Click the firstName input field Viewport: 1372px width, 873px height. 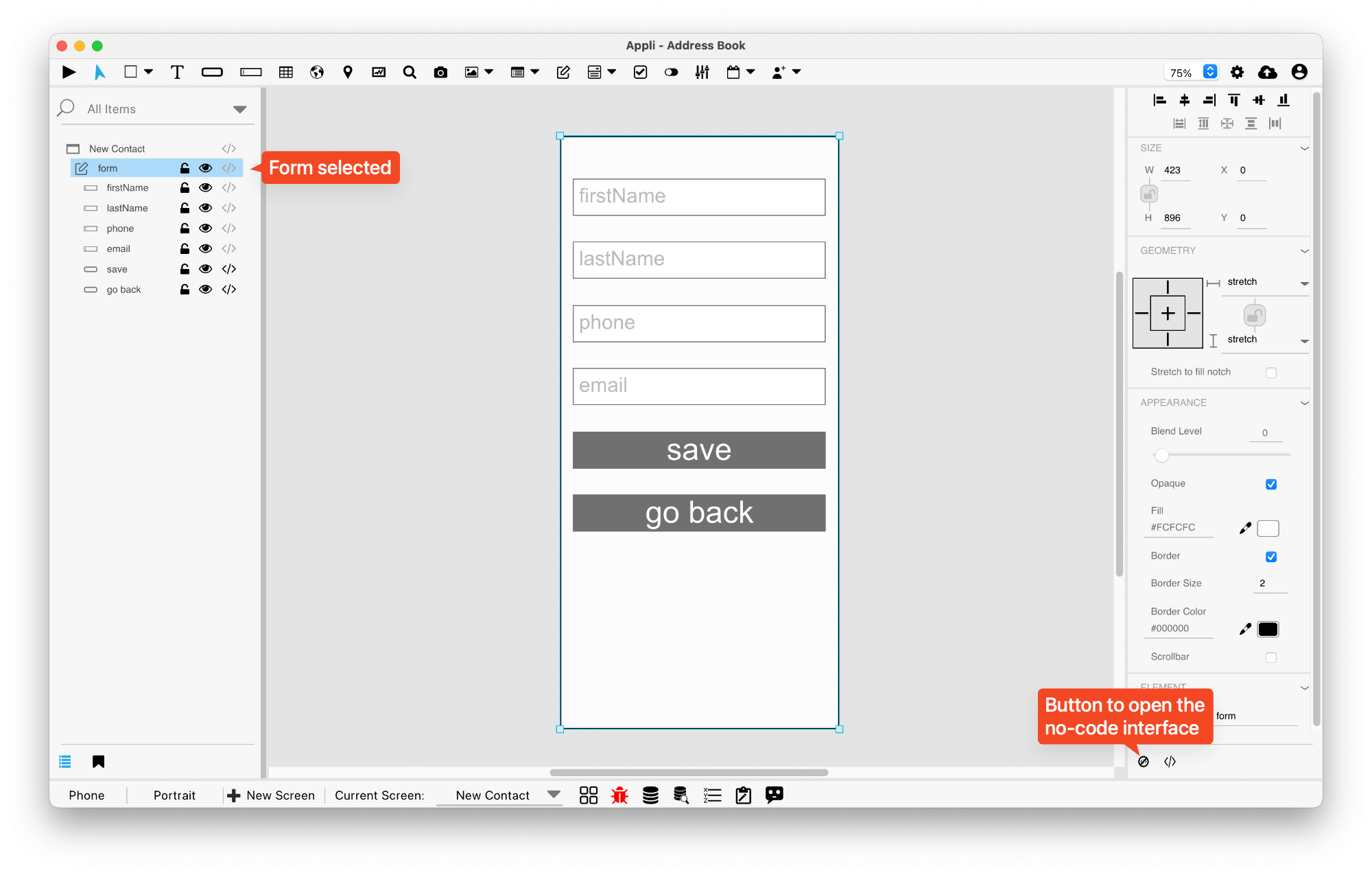click(697, 196)
